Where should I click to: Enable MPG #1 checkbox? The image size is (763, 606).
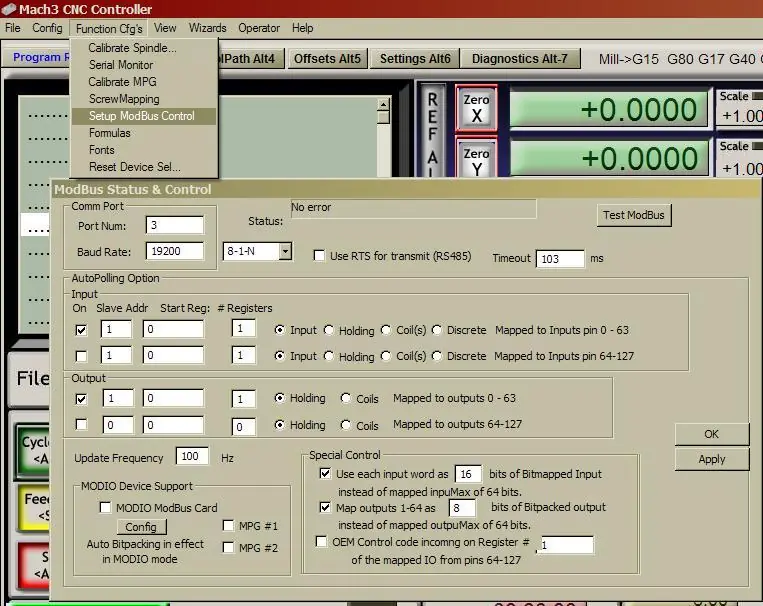click(x=228, y=525)
